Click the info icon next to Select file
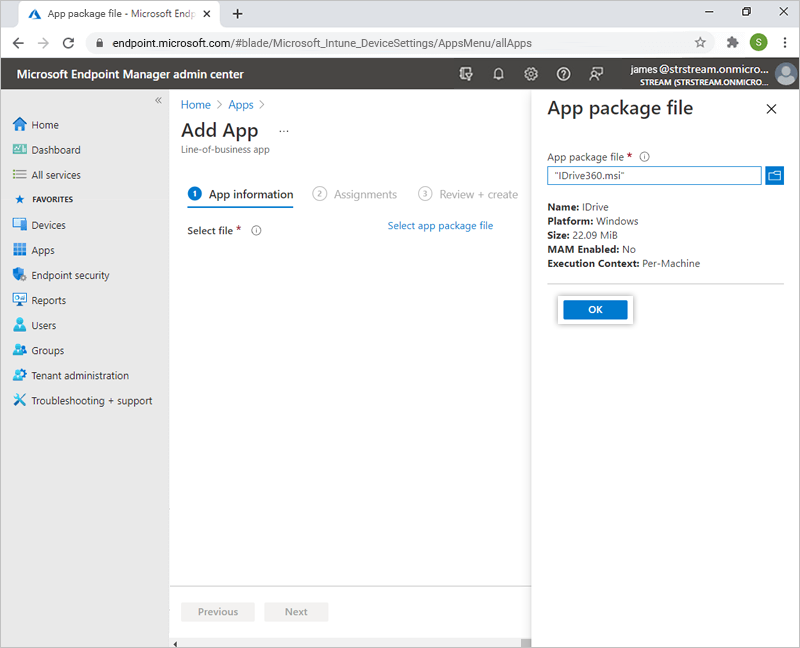 coord(256,231)
